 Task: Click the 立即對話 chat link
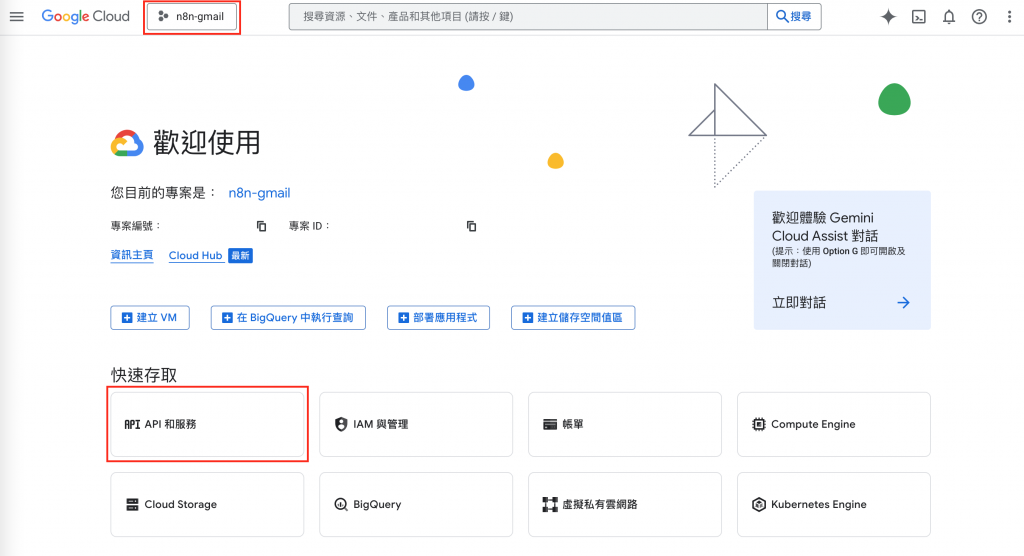pyautogui.click(x=799, y=303)
